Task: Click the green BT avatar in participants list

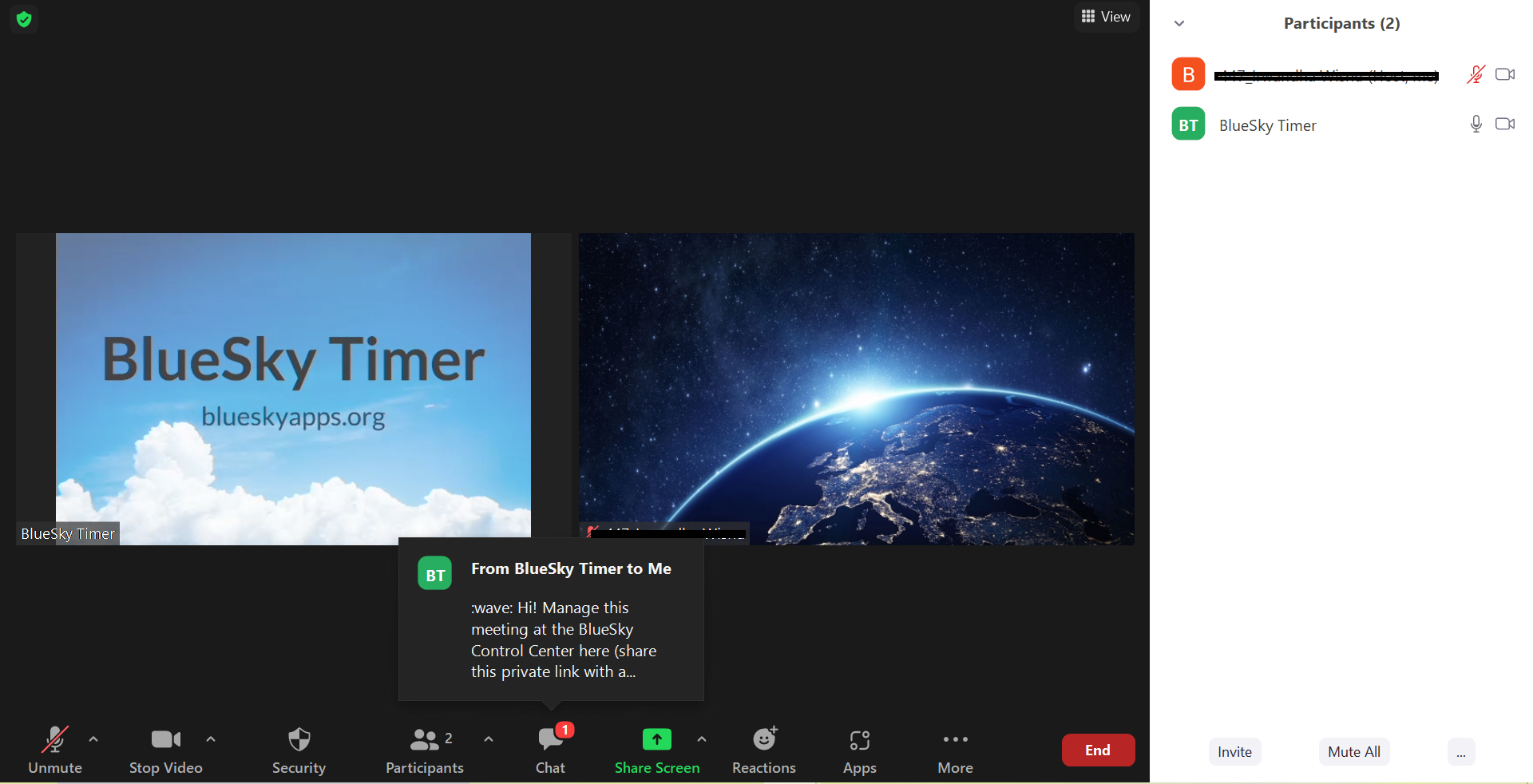Action: [1188, 124]
